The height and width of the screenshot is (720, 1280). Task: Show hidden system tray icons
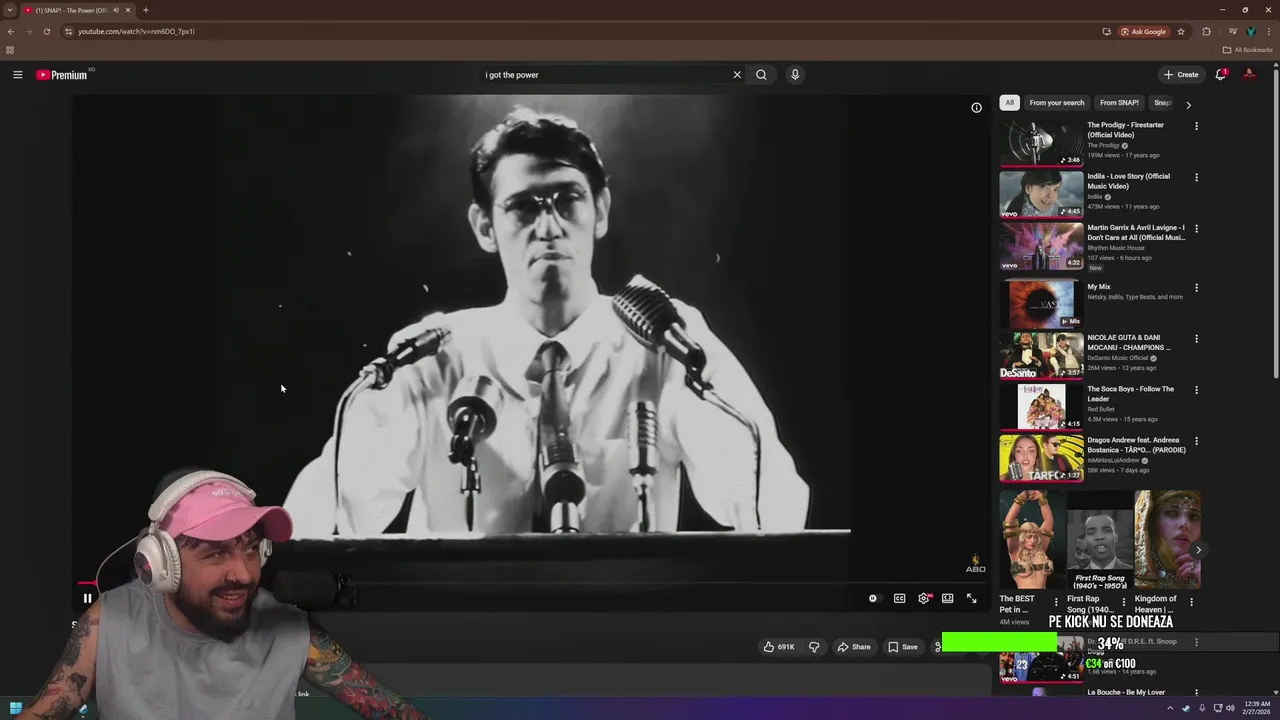pos(1170,708)
